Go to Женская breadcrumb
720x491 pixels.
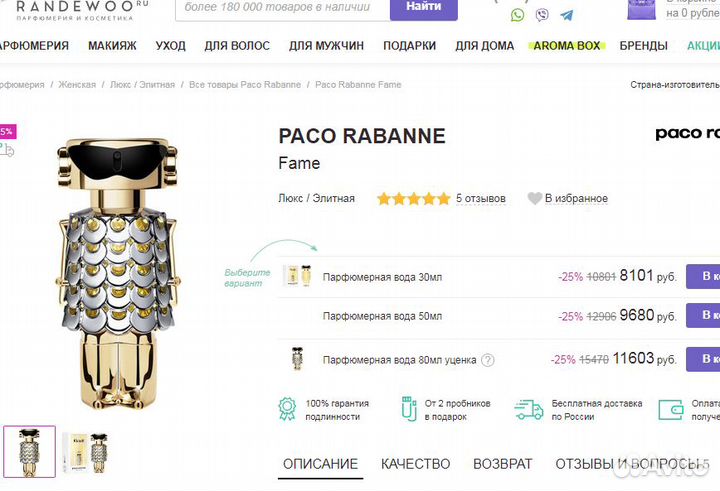77,85
